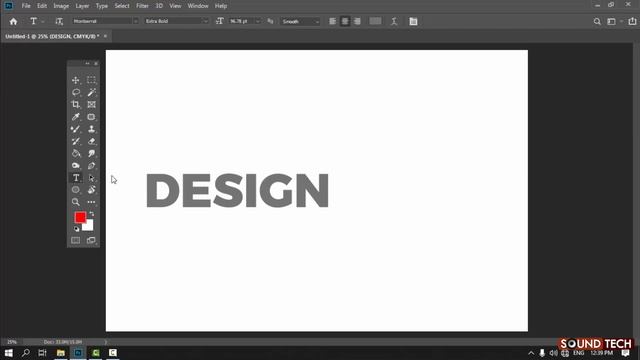
Task: Enable center align text
Action: pos(345,21)
